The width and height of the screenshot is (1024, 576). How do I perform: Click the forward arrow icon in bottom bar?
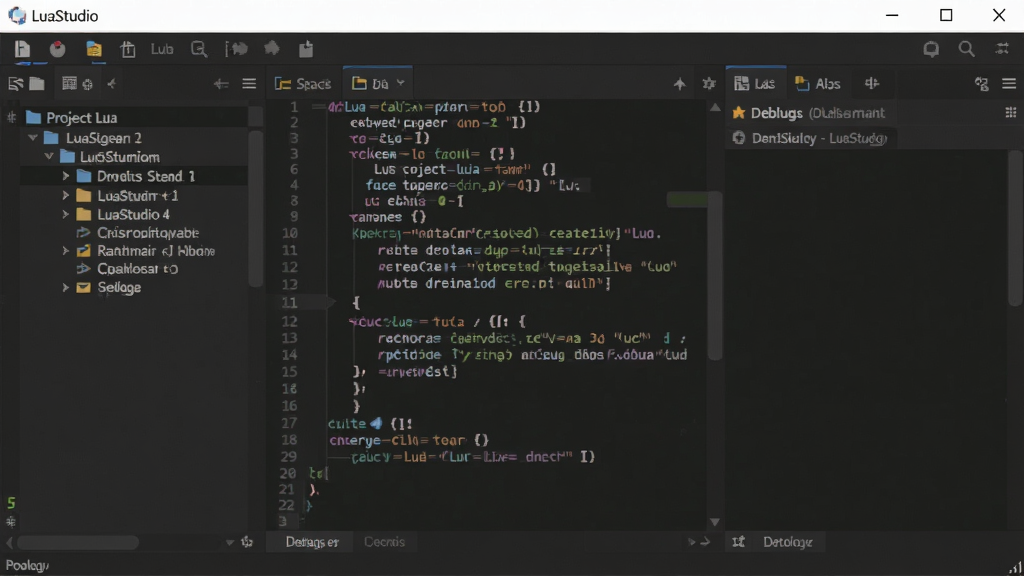click(705, 542)
